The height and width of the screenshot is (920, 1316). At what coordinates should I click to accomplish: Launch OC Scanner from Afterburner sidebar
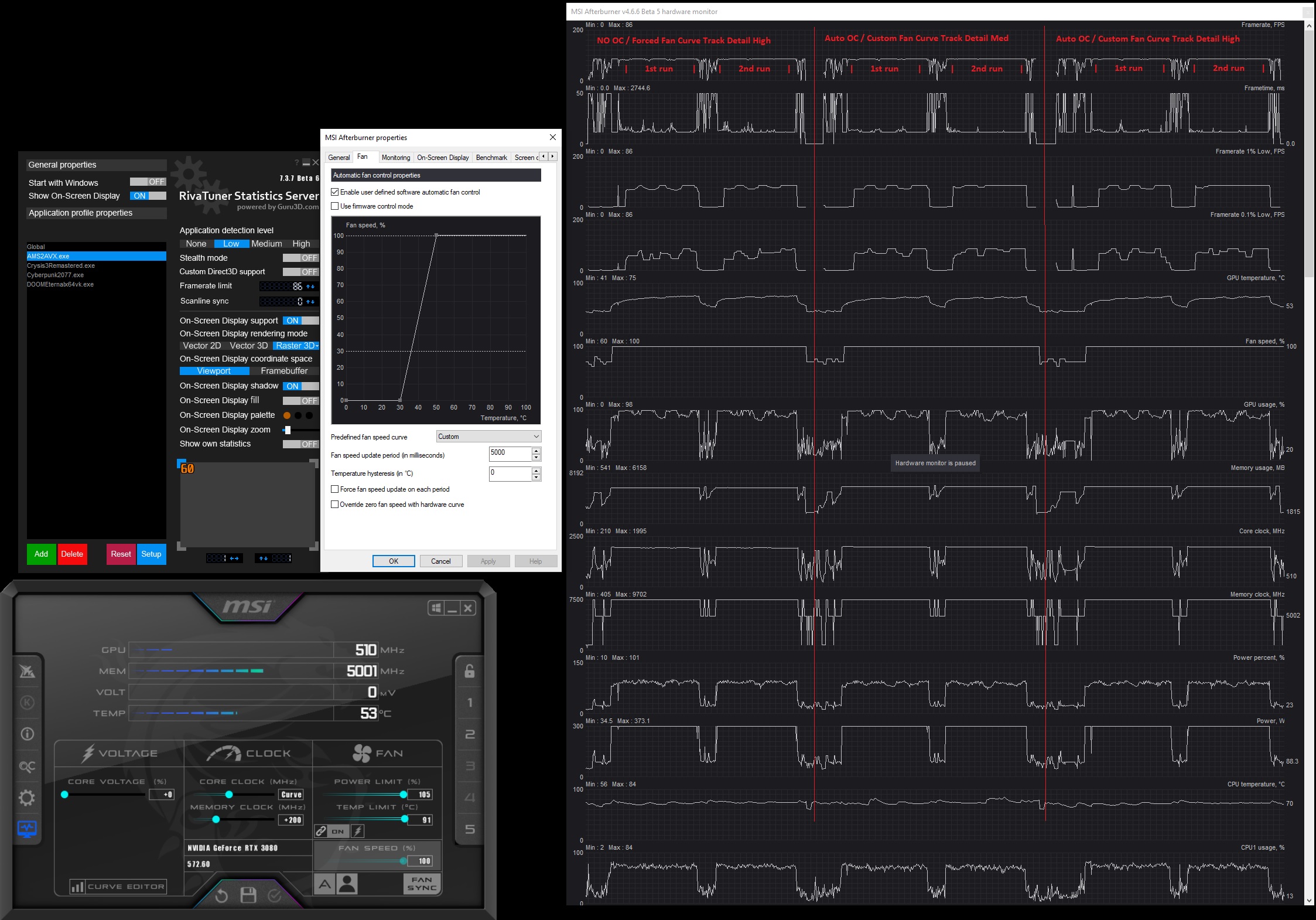(x=27, y=766)
